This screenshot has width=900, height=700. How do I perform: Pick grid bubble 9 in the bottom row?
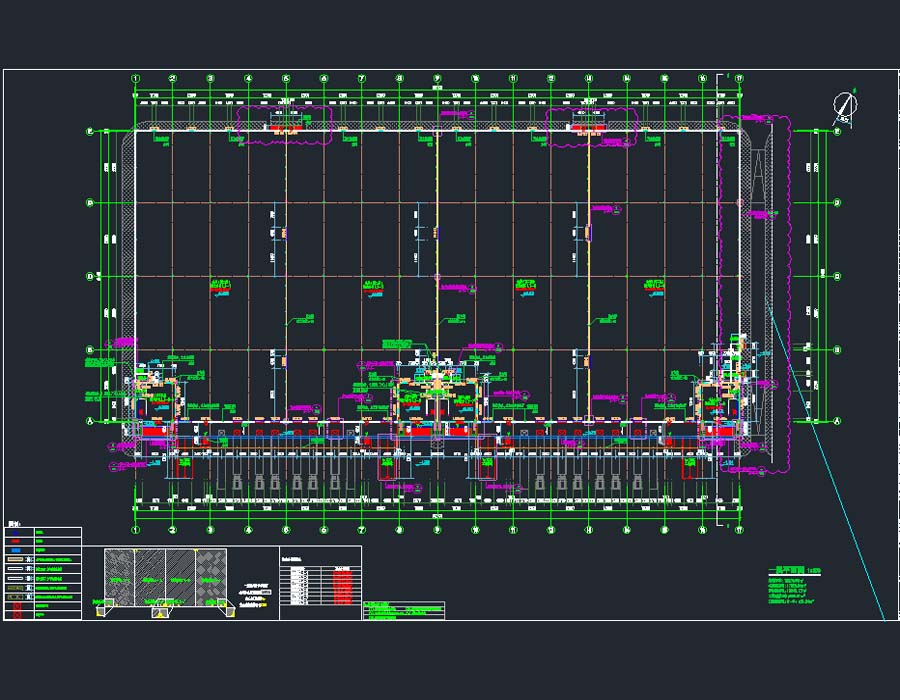[x=437, y=530]
